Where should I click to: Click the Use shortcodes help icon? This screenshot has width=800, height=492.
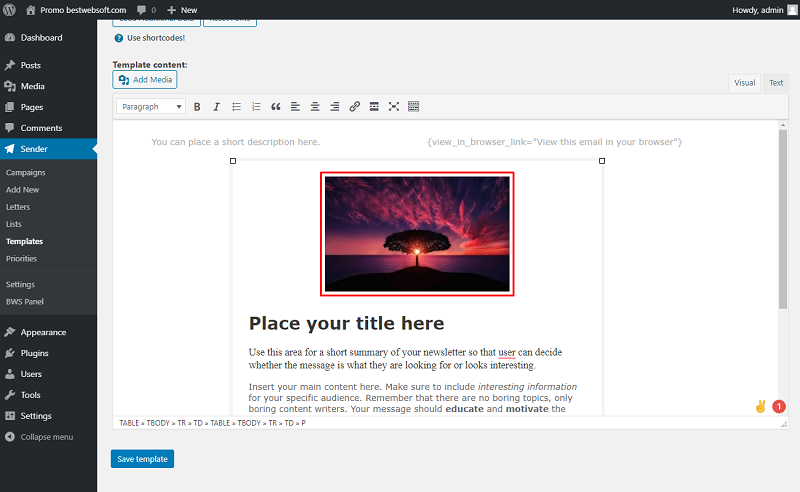118,38
